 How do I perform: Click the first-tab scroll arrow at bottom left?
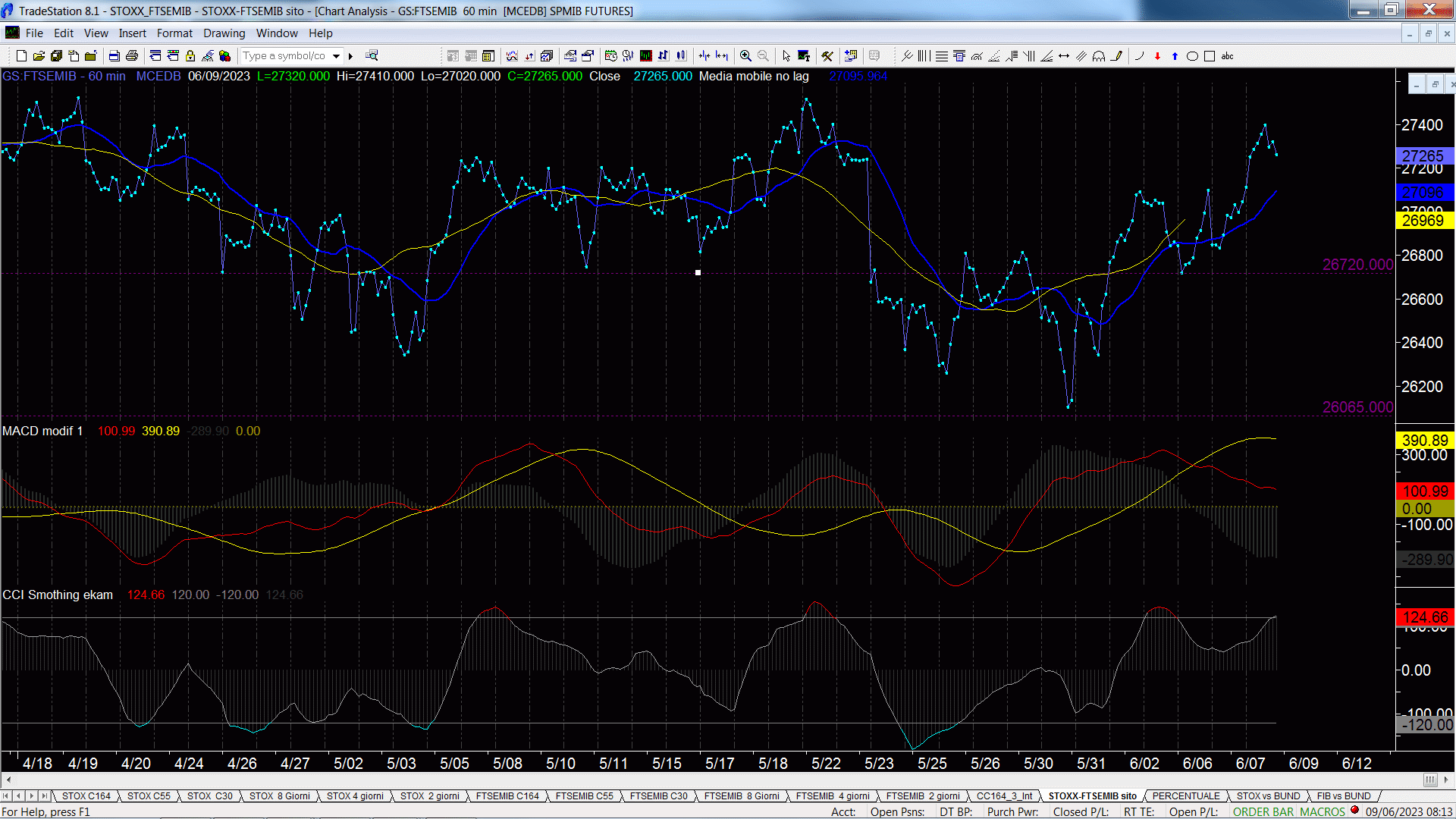coord(6,795)
